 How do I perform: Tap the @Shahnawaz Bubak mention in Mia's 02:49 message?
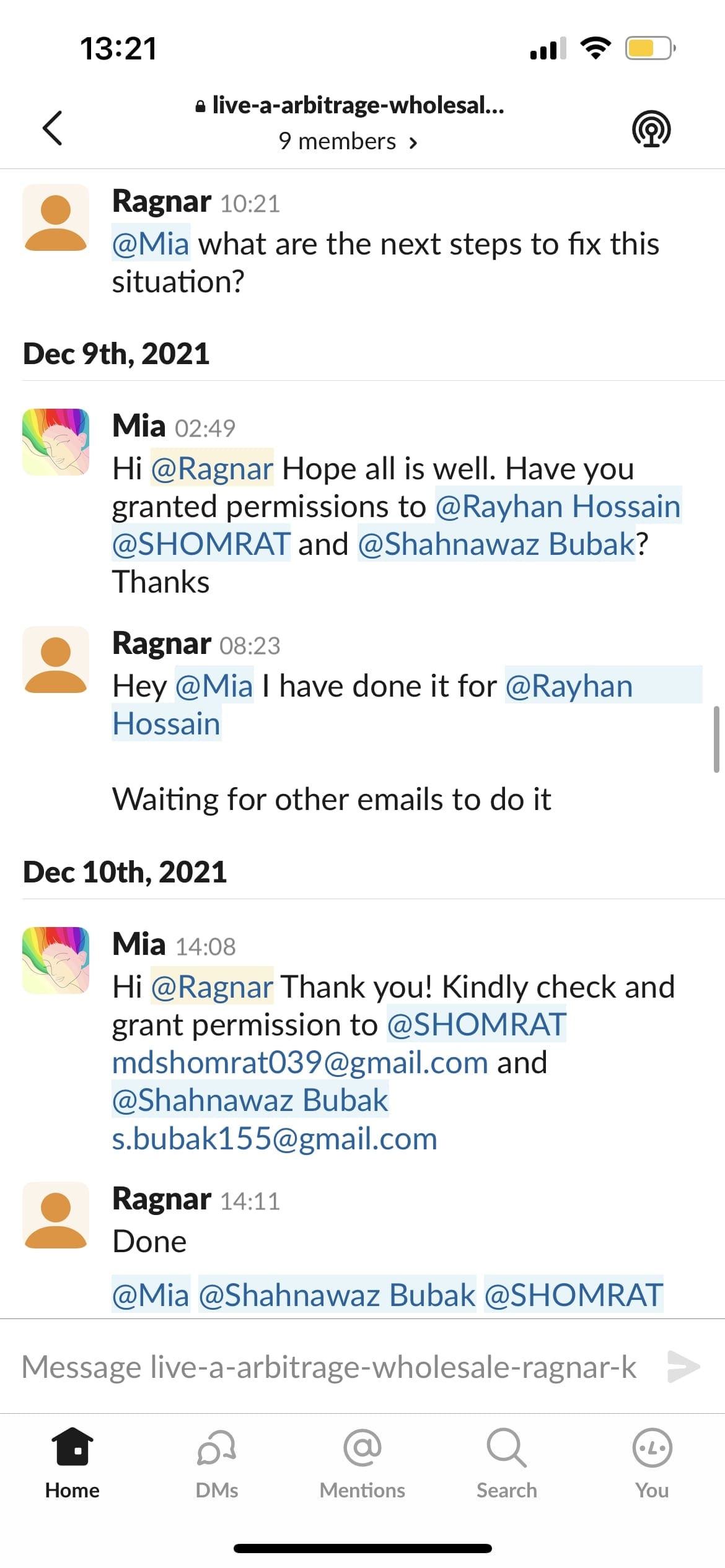tap(497, 544)
